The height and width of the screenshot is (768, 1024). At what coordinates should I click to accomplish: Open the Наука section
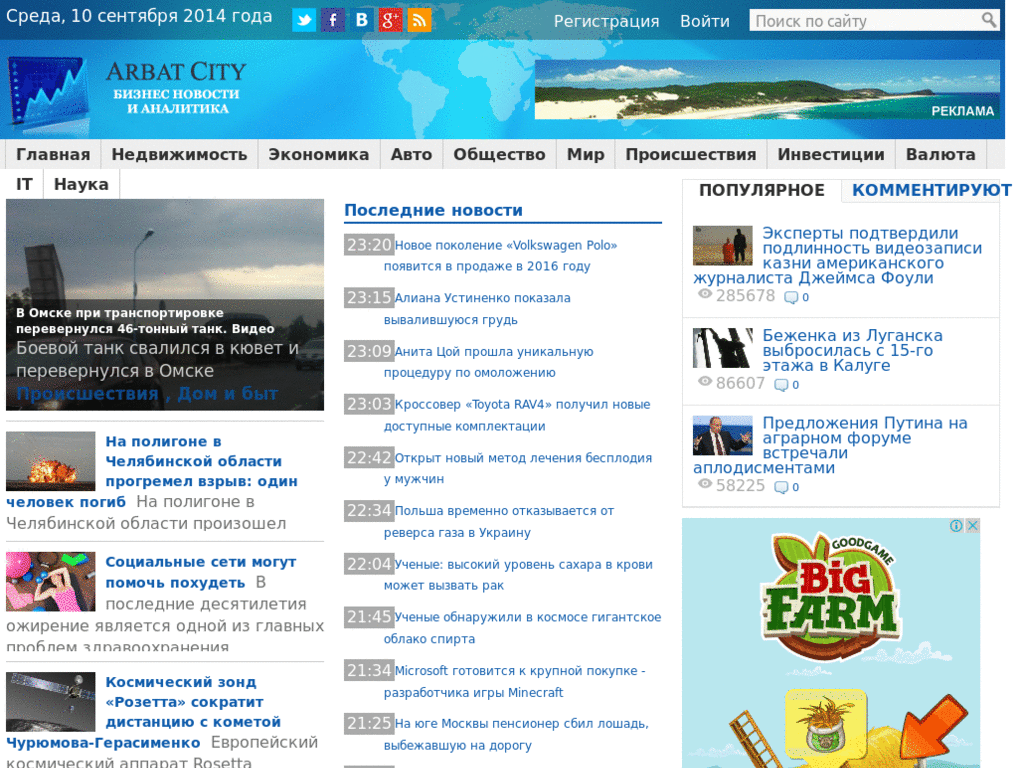(81, 184)
